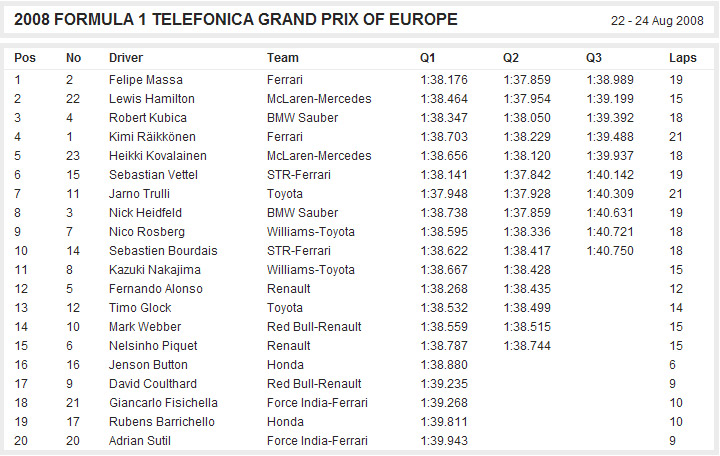Click the Q1 column header
Image resolution: width=720 pixels, height=456 pixels.
click(428, 58)
